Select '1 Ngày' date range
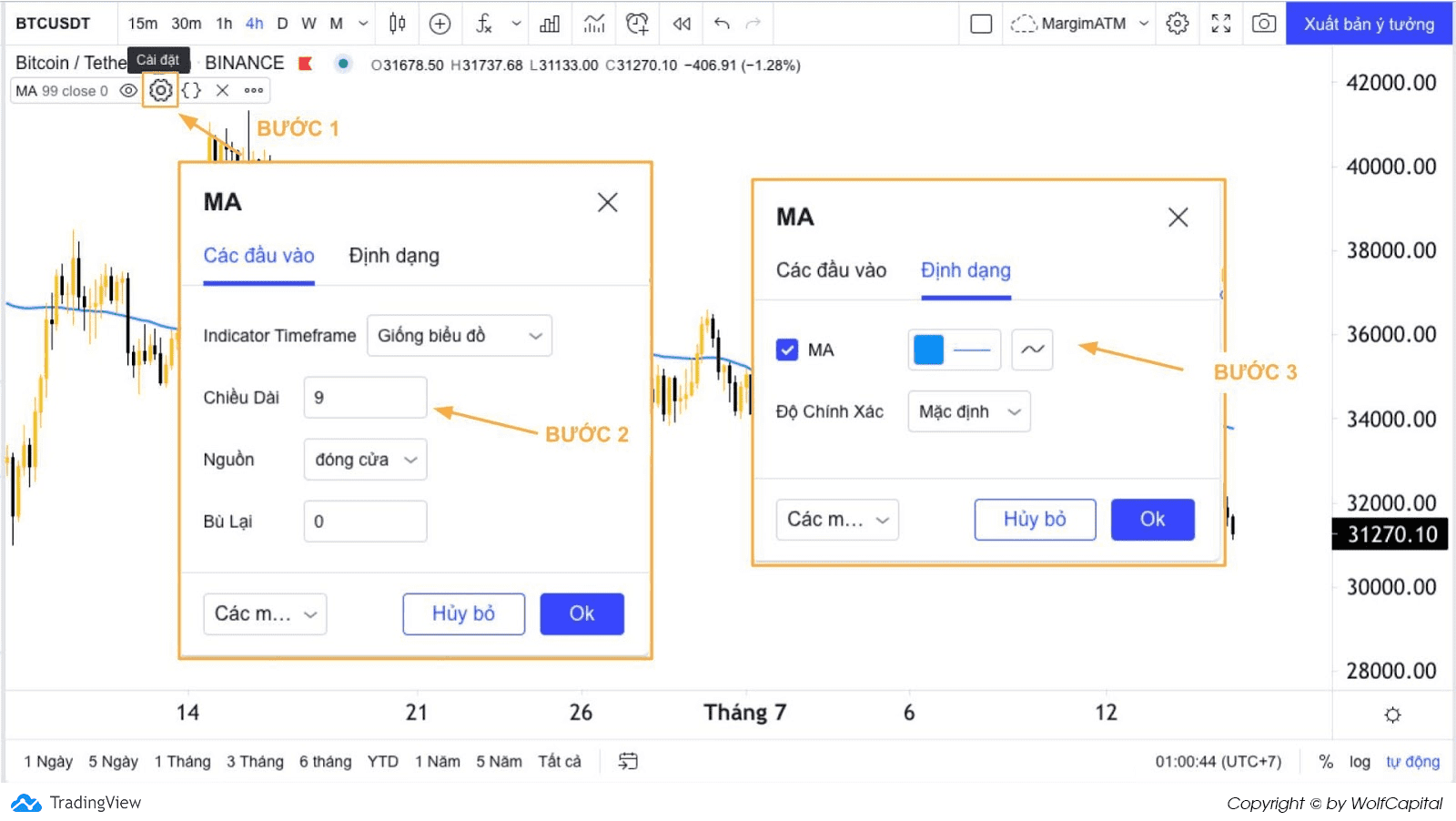The image size is (1456, 821). (48, 762)
